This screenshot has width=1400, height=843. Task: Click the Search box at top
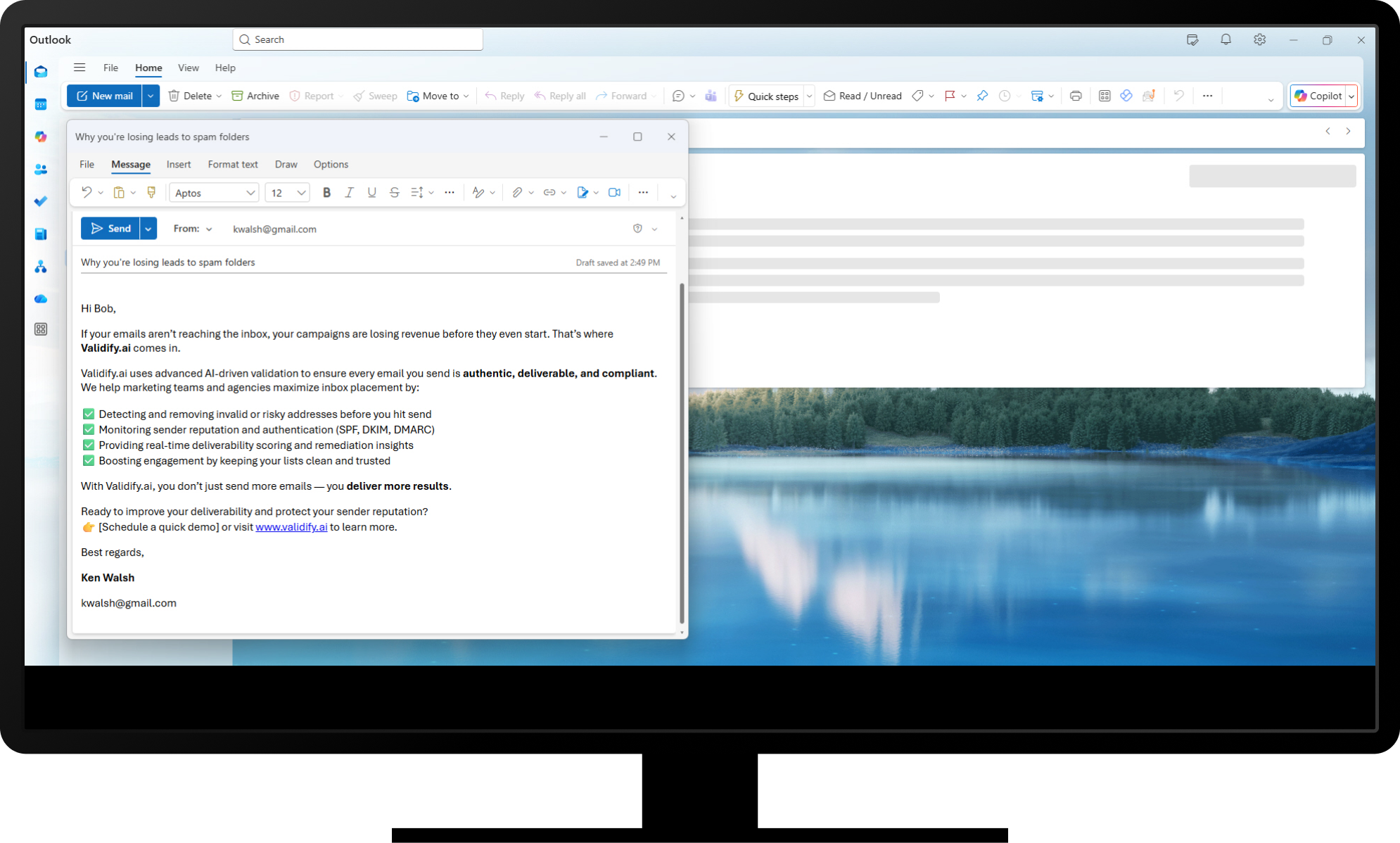tap(357, 39)
